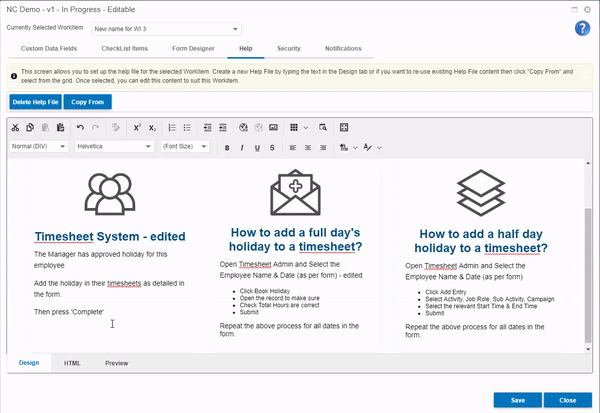Open the Insert hyperlink globe icon
The width and height of the screenshot is (600, 413).
(x=243, y=127)
